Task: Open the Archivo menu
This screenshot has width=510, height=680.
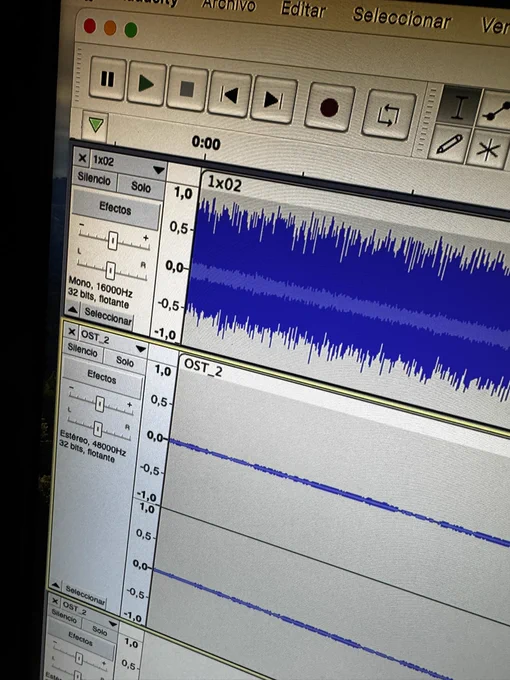Action: (x=229, y=5)
